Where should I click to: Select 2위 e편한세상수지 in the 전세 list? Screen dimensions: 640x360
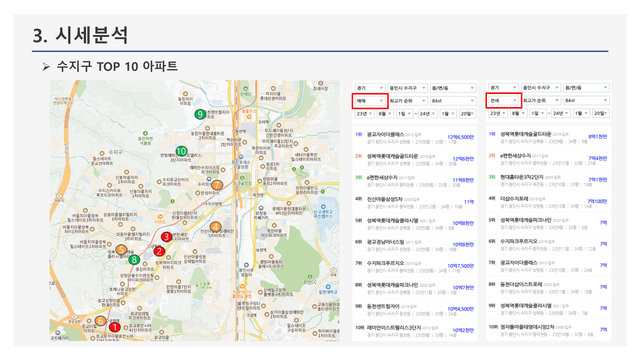[548, 159]
